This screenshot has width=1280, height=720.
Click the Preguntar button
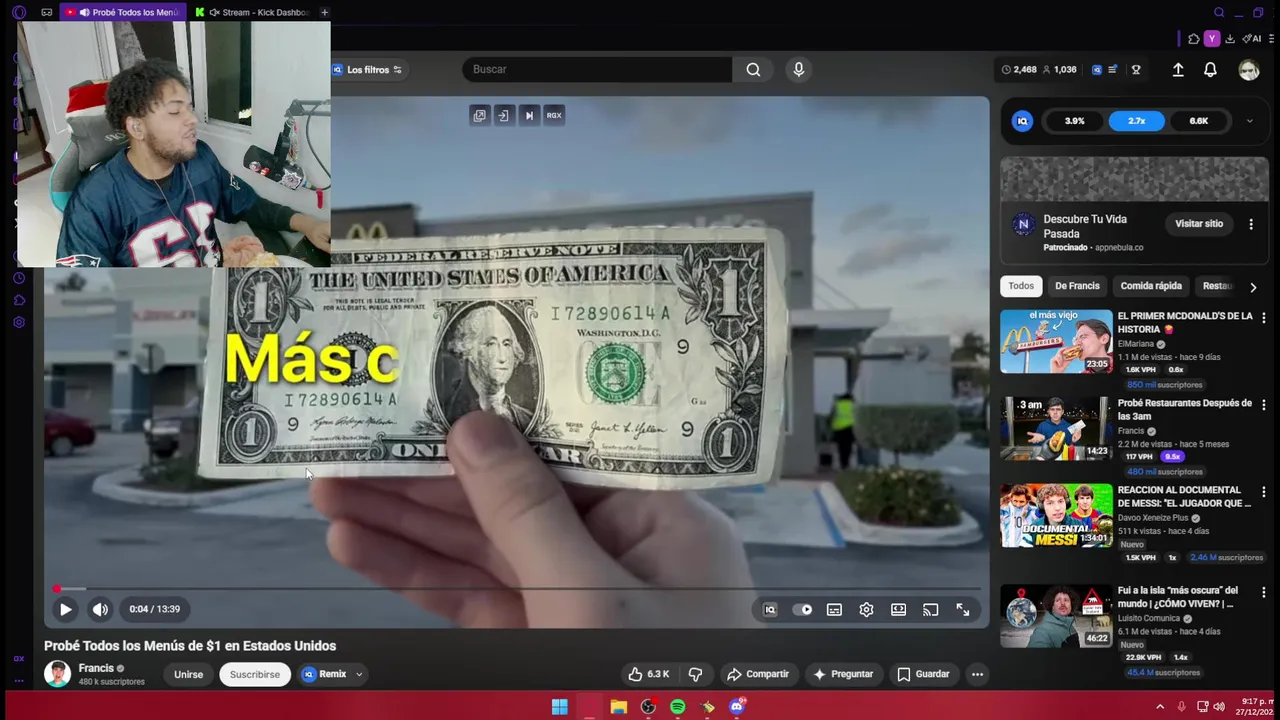coord(843,674)
